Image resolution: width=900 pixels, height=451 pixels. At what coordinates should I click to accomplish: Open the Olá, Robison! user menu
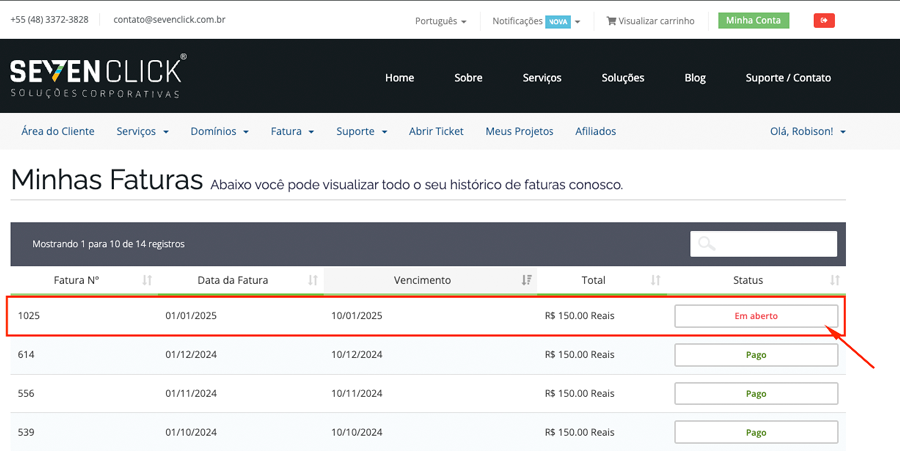[x=808, y=131]
